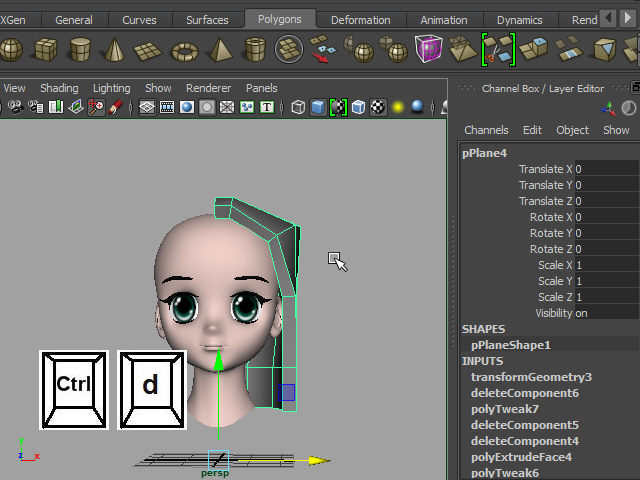Image resolution: width=640 pixels, height=480 pixels.
Task: Open the viewport Shading menu
Action: tap(59, 88)
